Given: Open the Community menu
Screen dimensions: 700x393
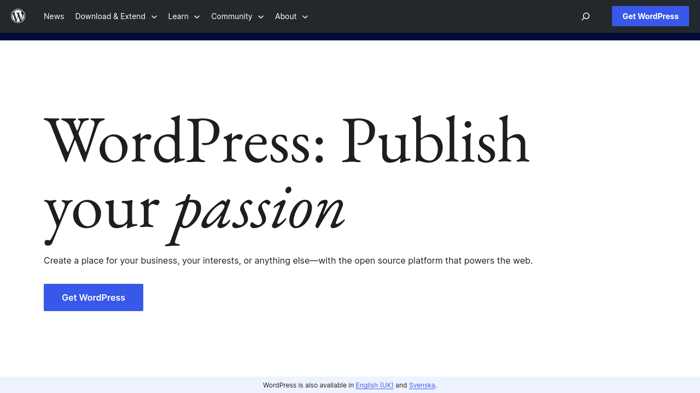Looking at the screenshot, I should click(231, 17).
